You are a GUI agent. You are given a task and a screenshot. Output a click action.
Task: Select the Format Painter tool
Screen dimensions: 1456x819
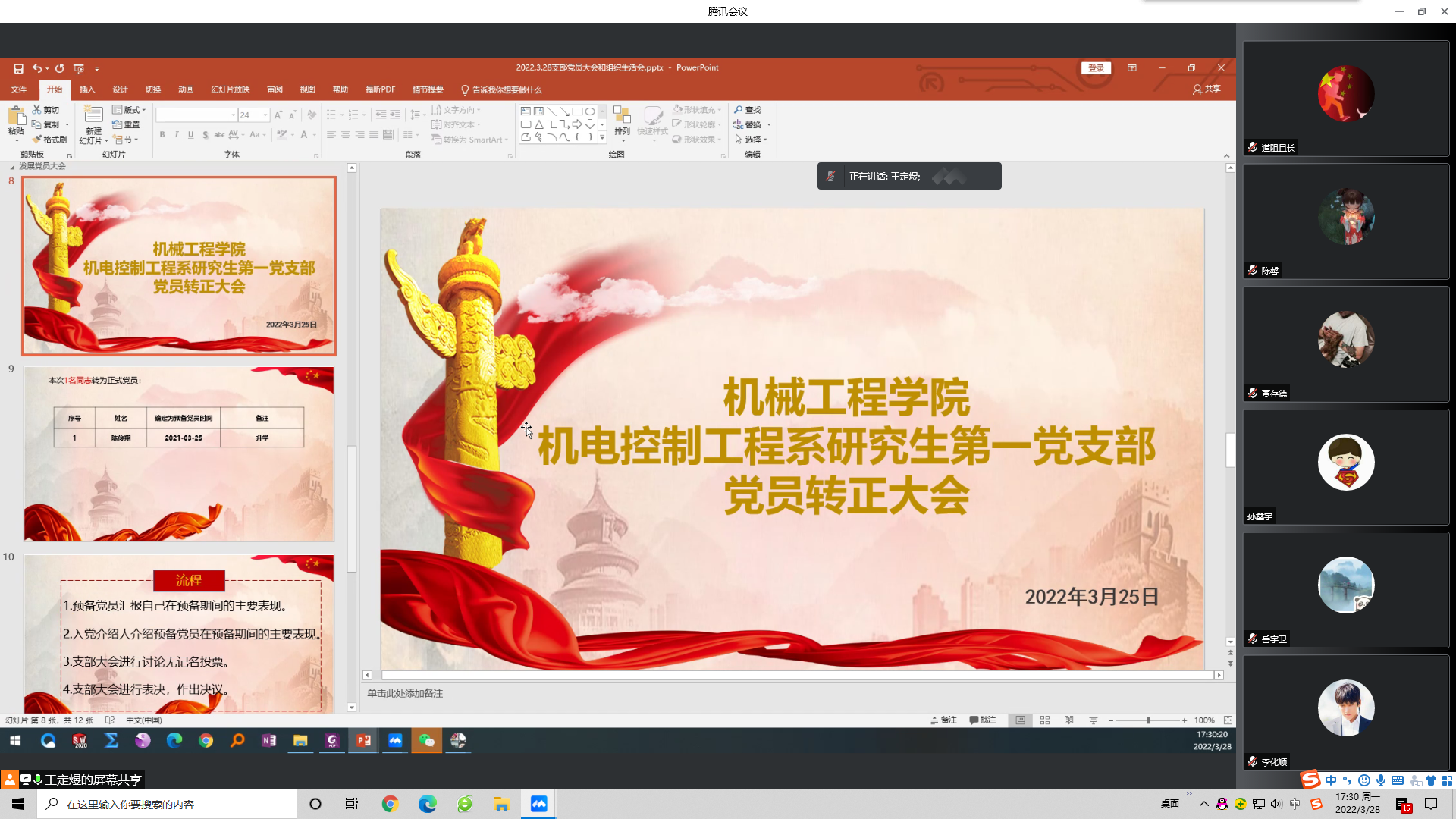tap(49, 139)
